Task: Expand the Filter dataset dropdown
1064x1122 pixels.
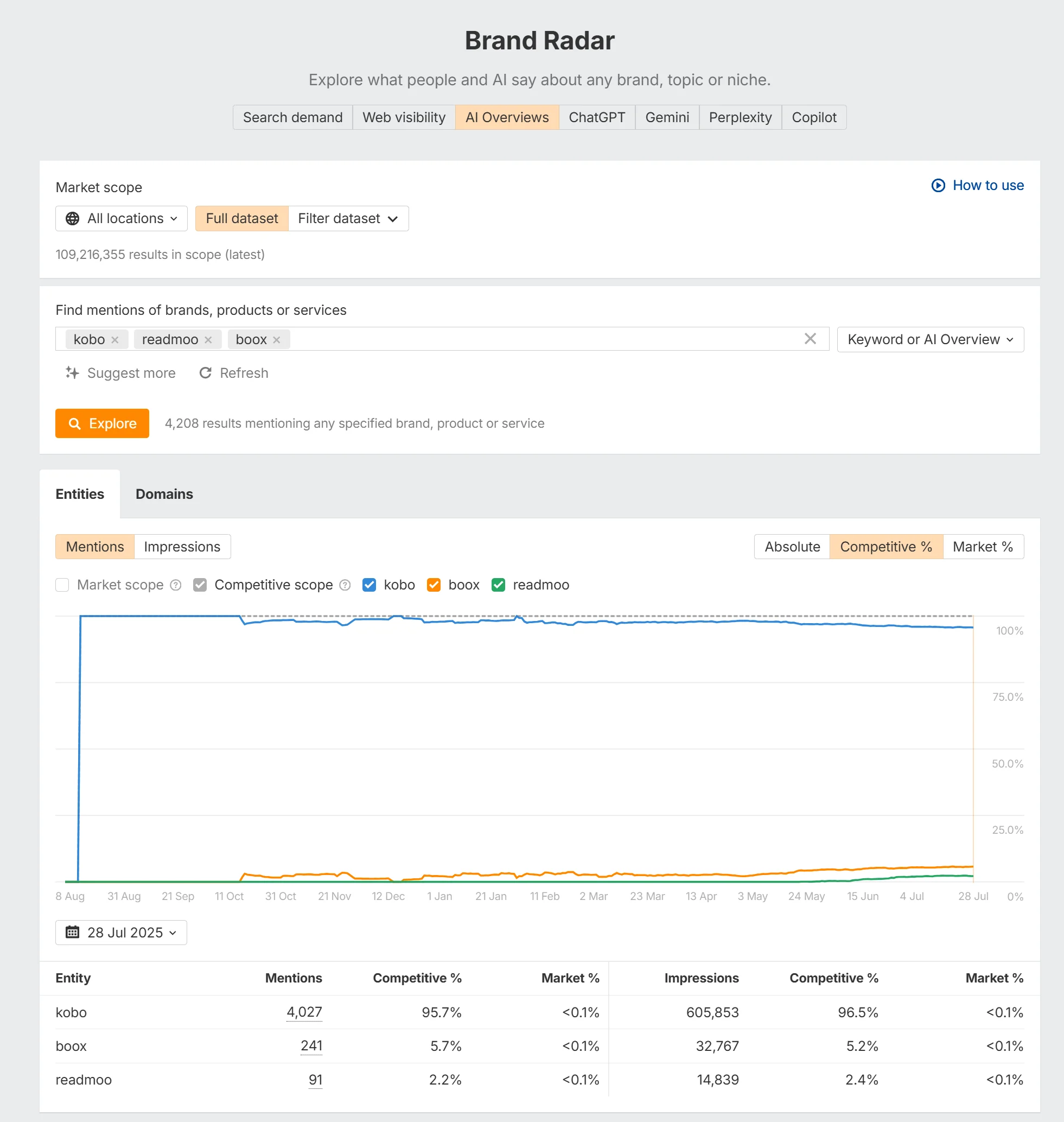Action: coord(348,219)
